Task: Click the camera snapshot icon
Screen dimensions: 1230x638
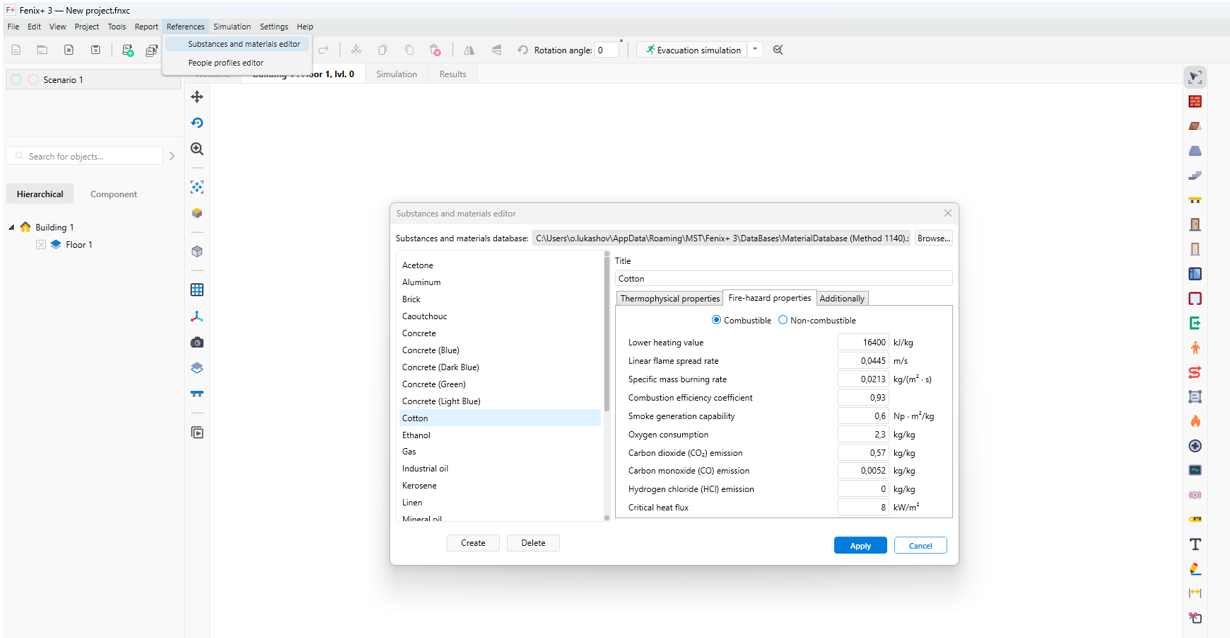Action: [197, 342]
